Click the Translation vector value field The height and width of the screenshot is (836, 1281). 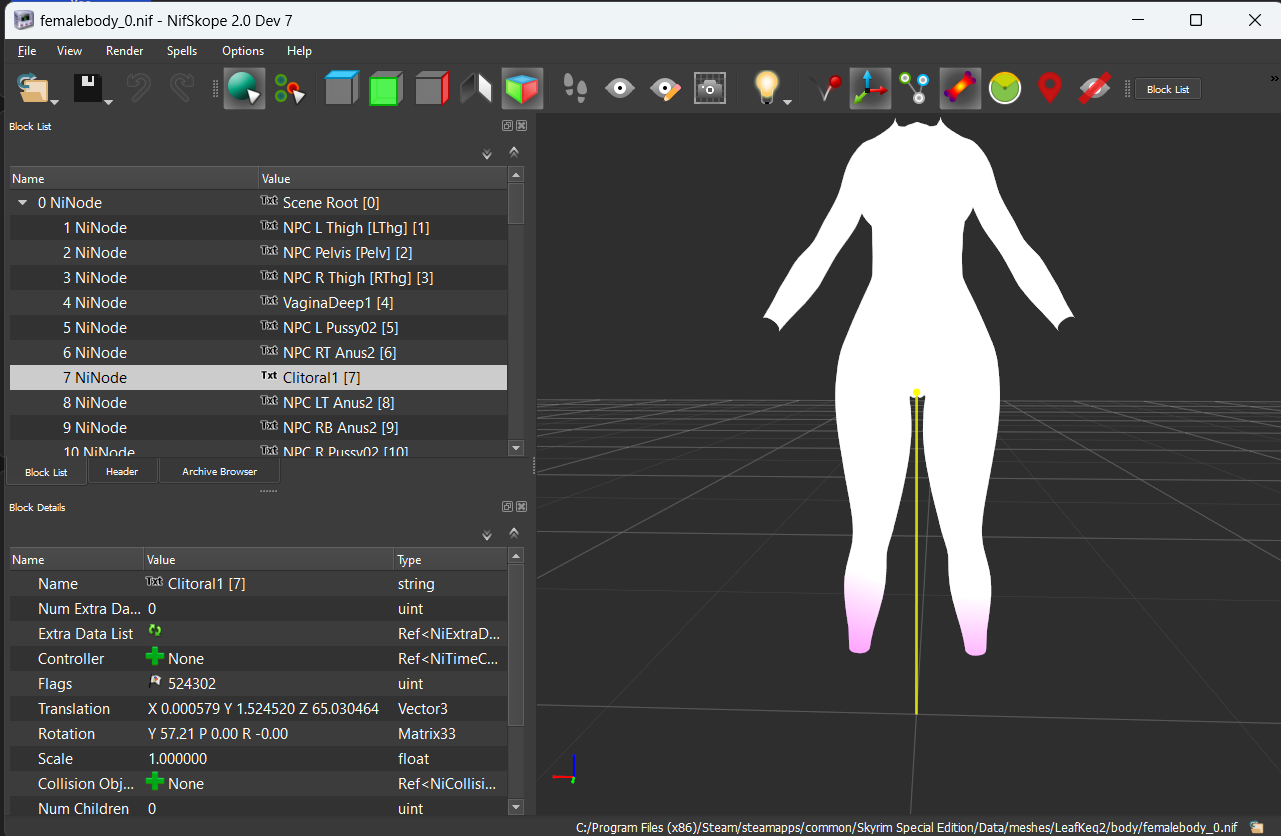click(269, 708)
